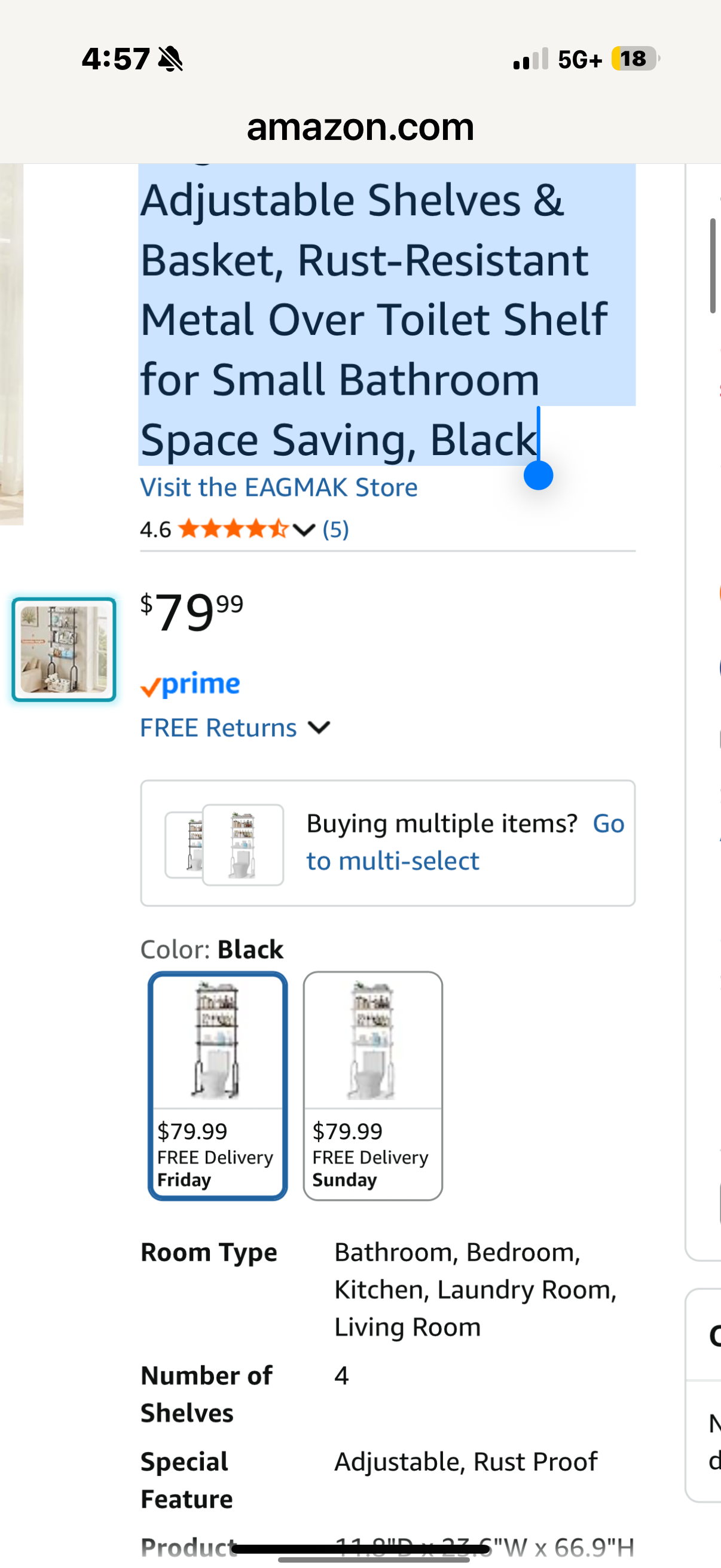This screenshot has width=721, height=1568.
Task: Tap the muted notifications bell icon
Action: click(x=171, y=58)
